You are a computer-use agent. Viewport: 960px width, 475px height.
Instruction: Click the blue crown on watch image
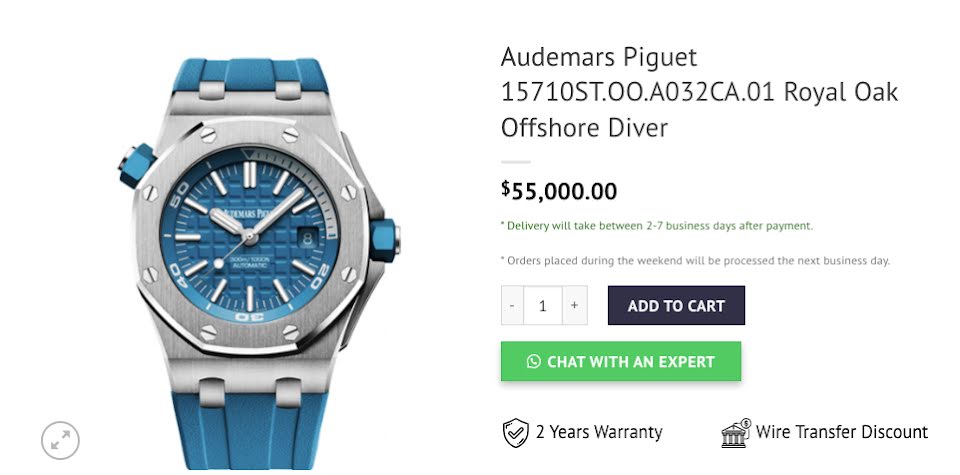click(384, 240)
